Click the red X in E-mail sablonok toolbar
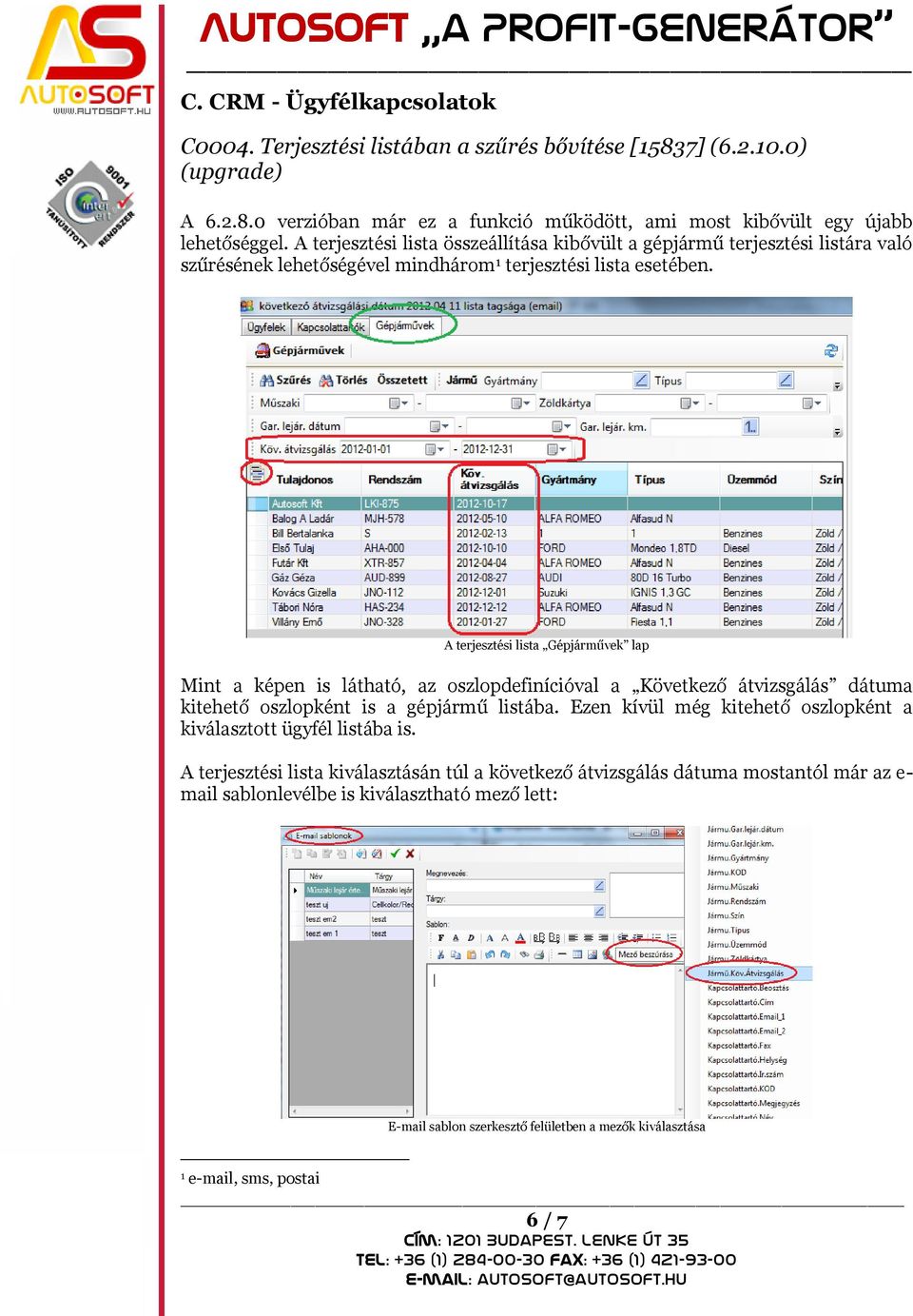 click(x=410, y=854)
